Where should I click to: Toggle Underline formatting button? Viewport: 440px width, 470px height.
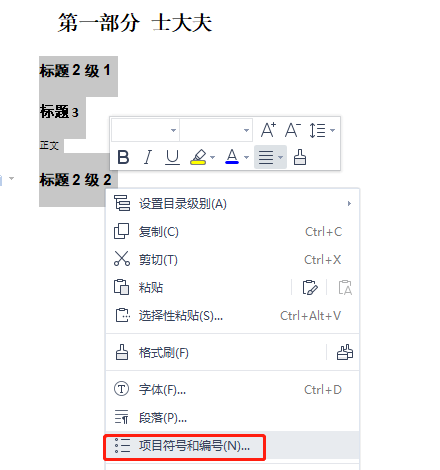click(x=172, y=157)
